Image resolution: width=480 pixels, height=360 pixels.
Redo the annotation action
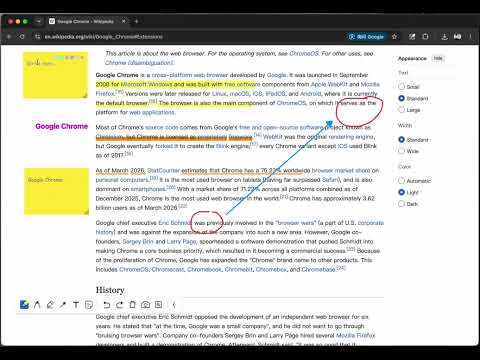click(119, 305)
